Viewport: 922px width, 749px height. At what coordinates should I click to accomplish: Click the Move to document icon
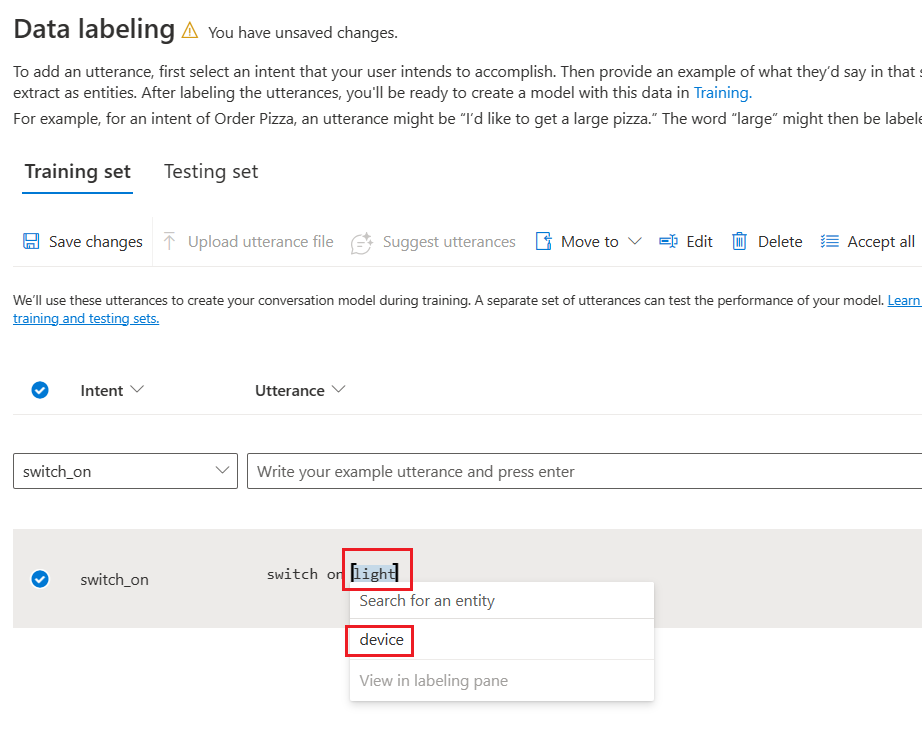(544, 241)
